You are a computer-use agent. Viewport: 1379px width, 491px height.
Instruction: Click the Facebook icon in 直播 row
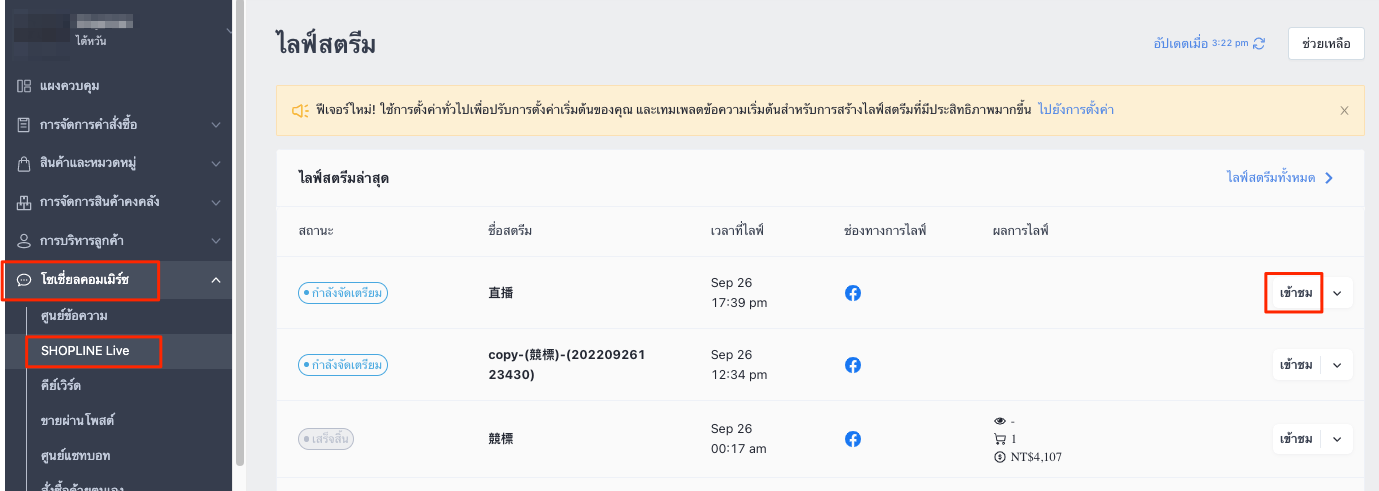[853, 293]
